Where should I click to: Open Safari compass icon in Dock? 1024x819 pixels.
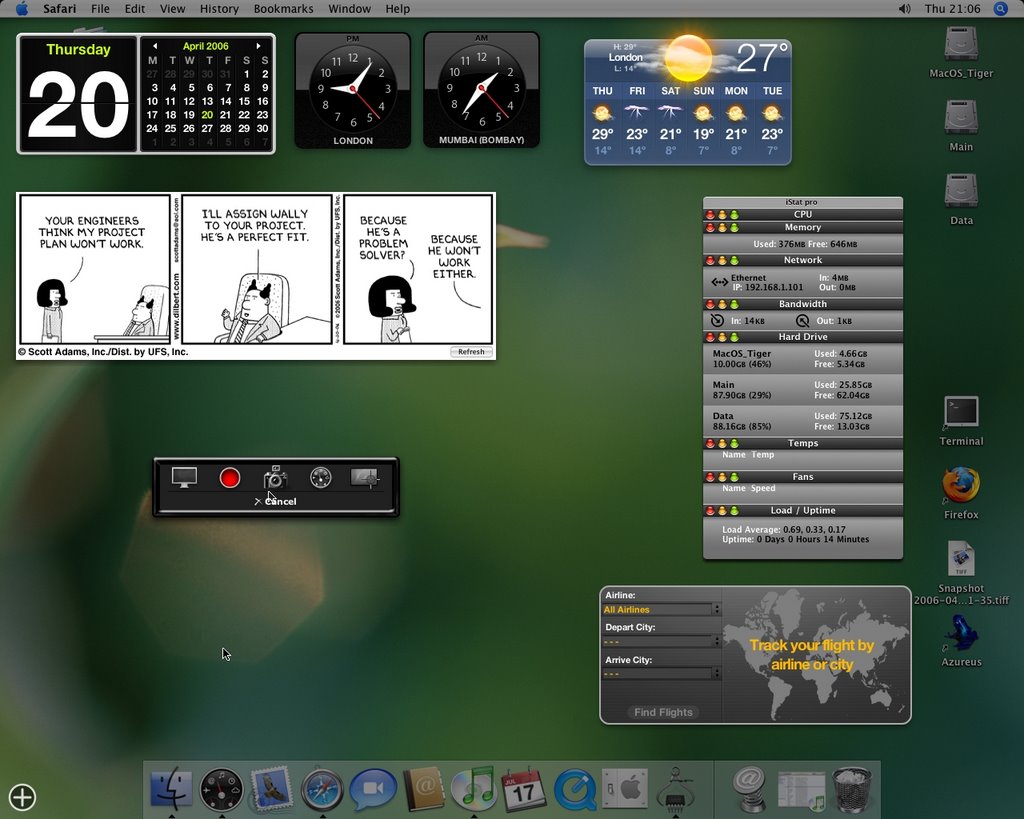pos(322,790)
